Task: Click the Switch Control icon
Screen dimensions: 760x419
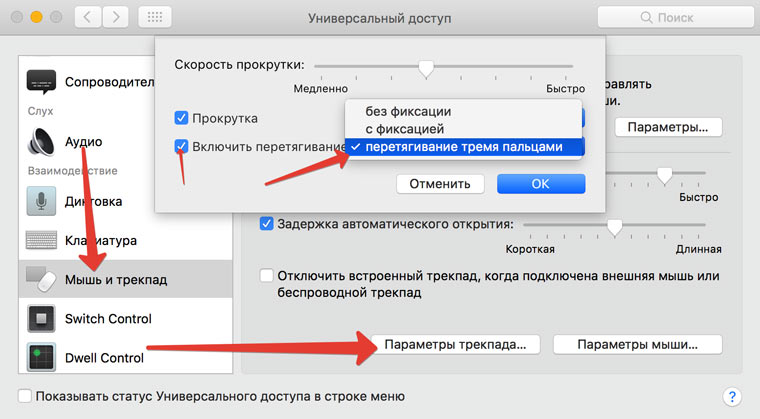Action: click(43, 319)
